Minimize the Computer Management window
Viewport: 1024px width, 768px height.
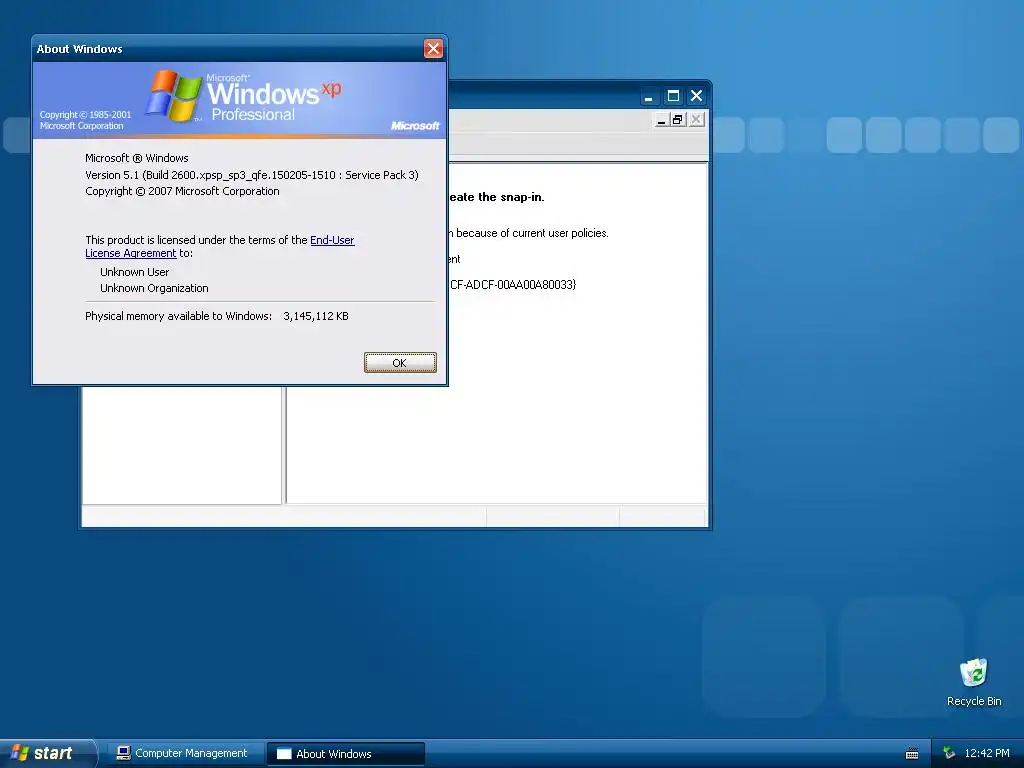point(648,96)
